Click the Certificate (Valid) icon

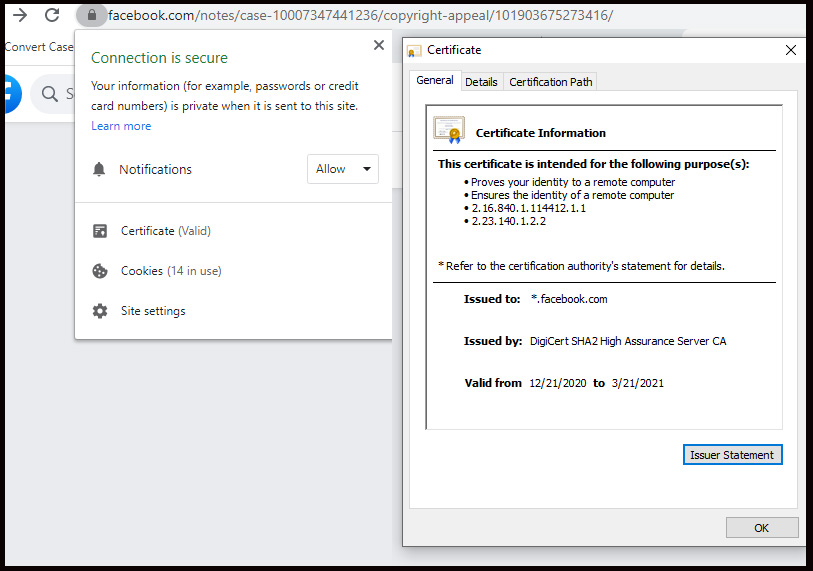[x=100, y=231]
